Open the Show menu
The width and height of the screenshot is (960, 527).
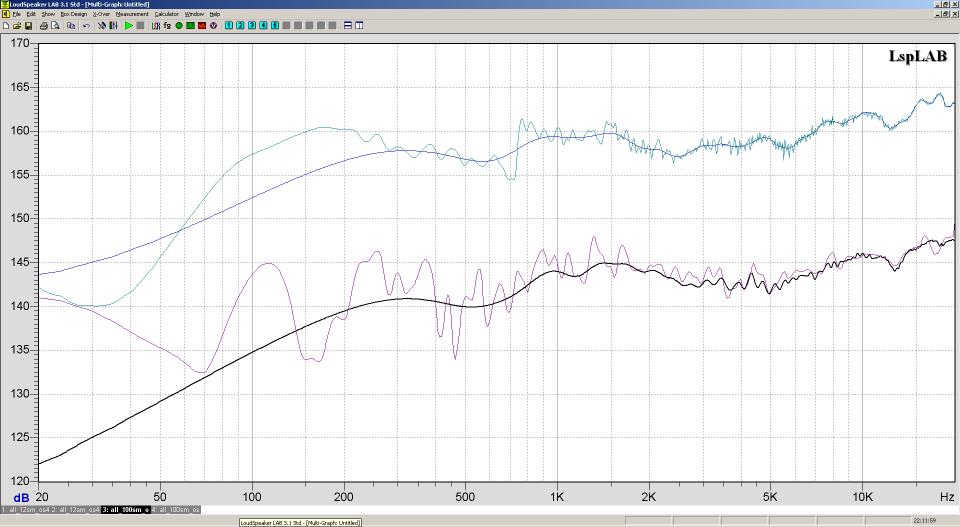48,14
